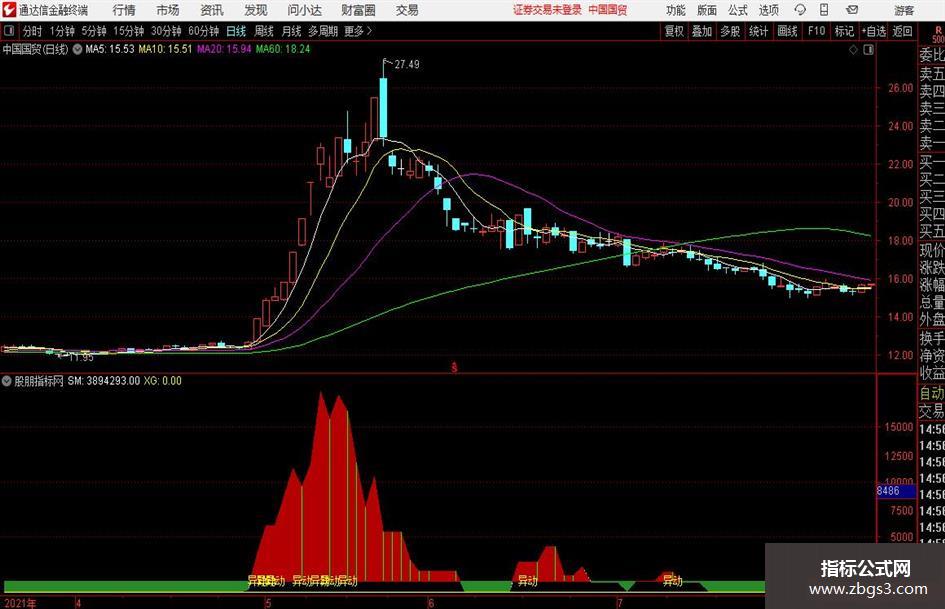The height and width of the screenshot is (609, 945).
Task: Open the 财富圈 menu
Action: 358,10
